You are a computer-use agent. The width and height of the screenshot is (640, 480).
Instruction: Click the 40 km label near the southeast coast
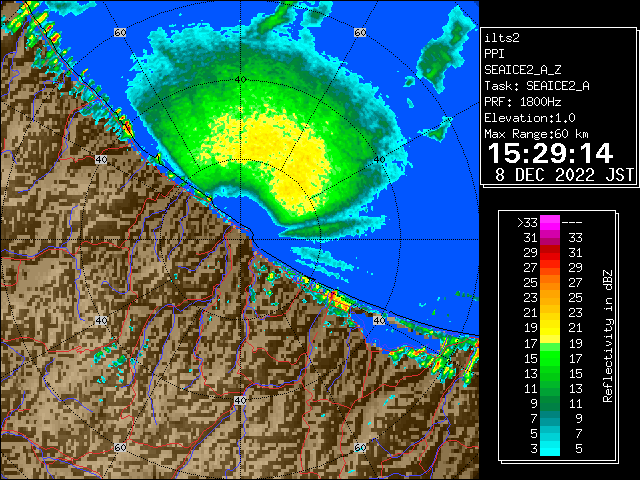coord(379,320)
